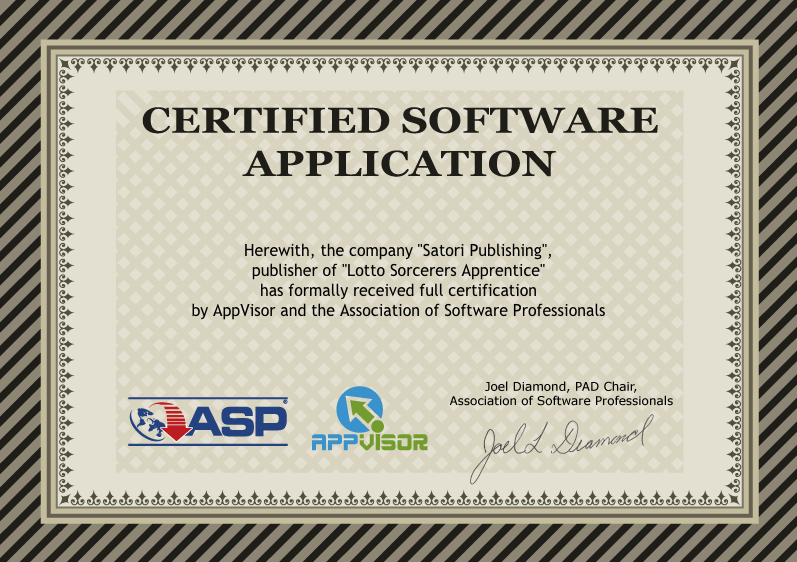The height and width of the screenshot is (562, 797).
Task: Click the AppVisor circular green arrow icon
Action: (x=361, y=408)
